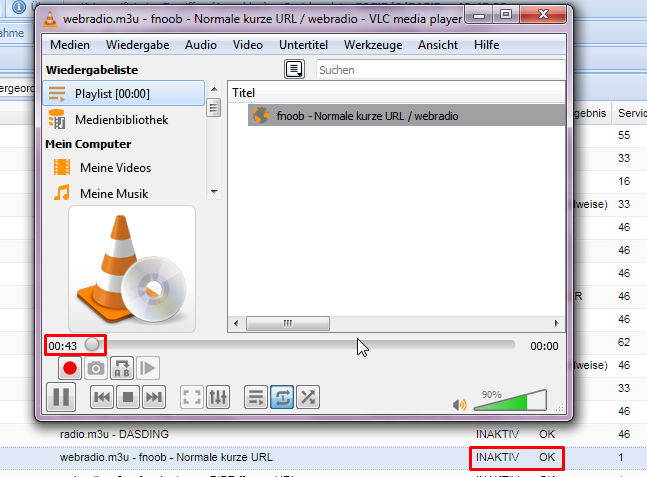Select fnoob webradio playlist entry

pos(406,116)
